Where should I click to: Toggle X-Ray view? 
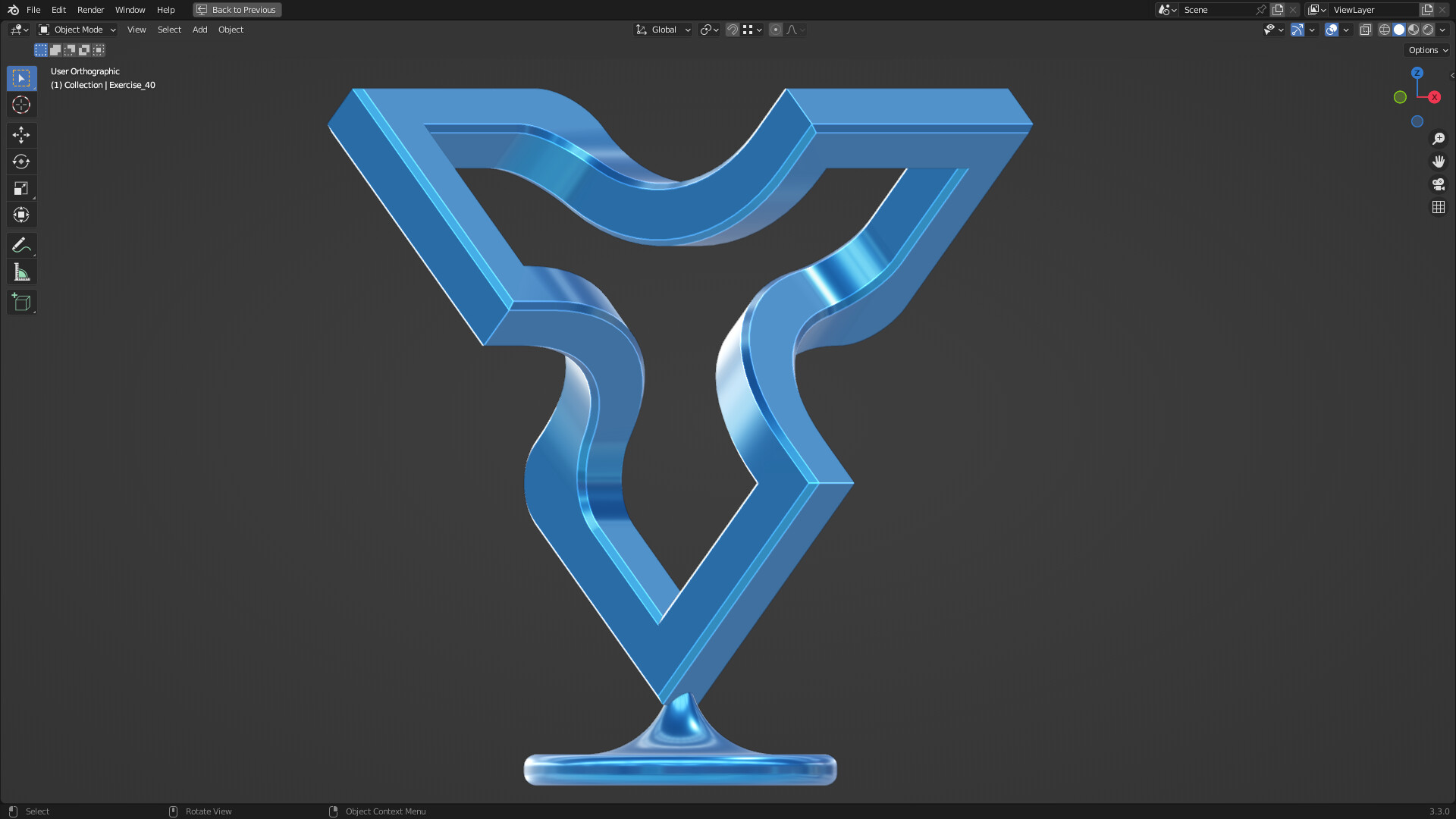pyautogui.click(x=1365, y=30)
